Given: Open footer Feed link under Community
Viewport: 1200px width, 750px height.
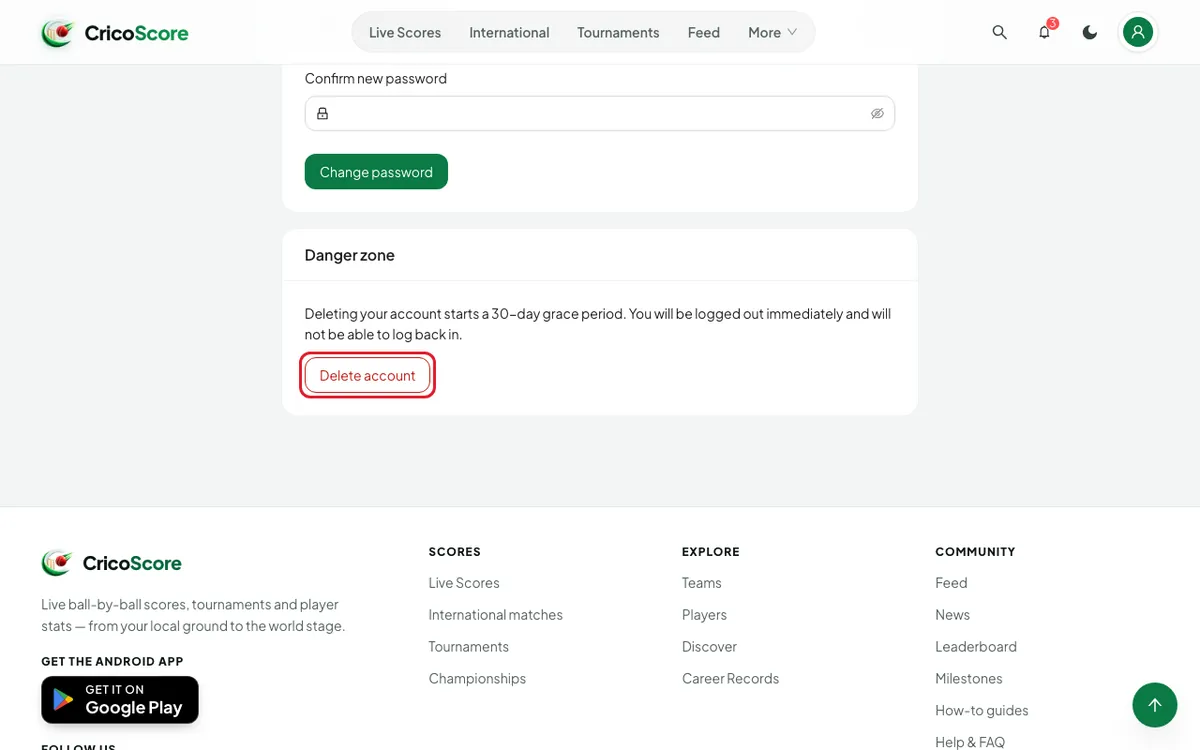Looking at the screenshot, I should [951, 583].
